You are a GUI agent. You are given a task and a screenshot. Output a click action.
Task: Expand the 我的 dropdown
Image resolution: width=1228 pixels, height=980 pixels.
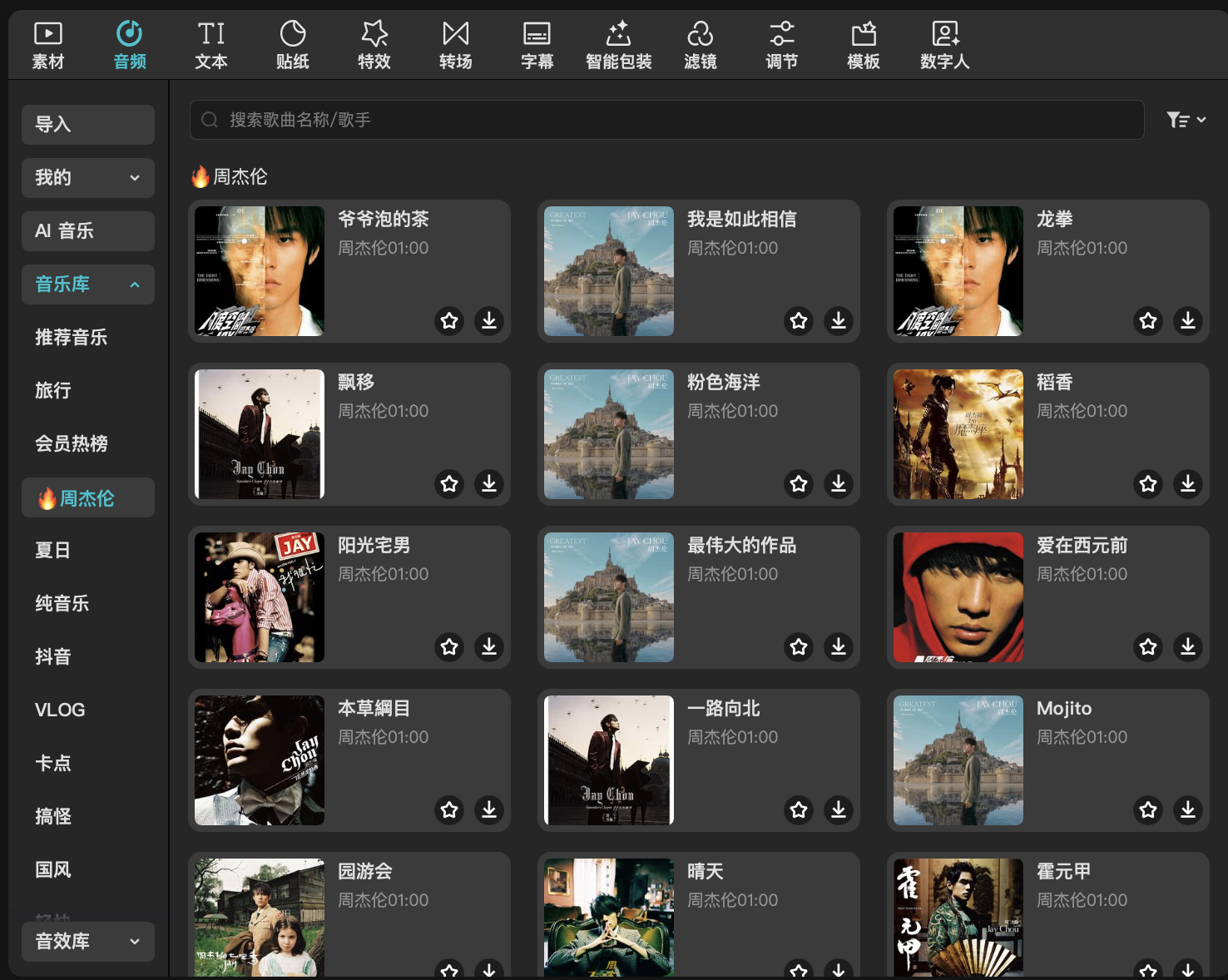(x=88, y=178)
